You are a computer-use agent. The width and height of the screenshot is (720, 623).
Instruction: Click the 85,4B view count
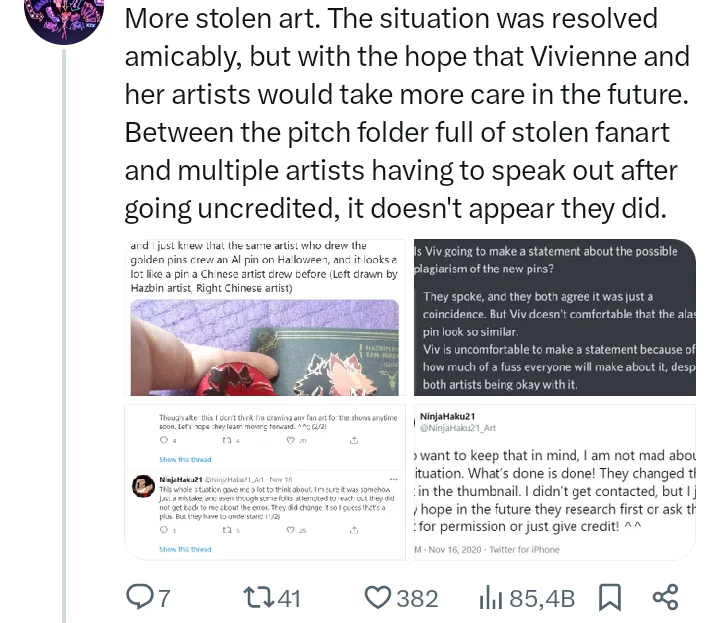pos(542,598)
